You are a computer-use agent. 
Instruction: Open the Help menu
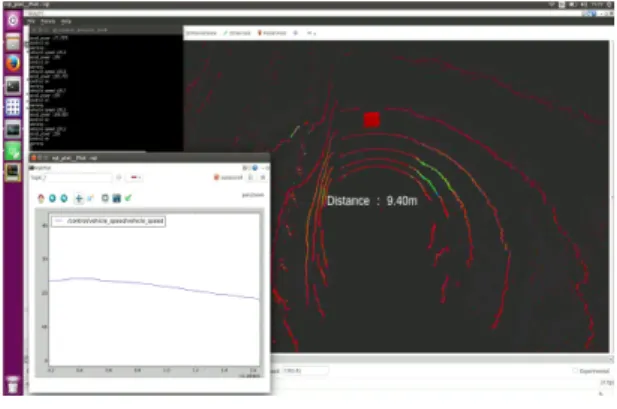coord(66,21)
